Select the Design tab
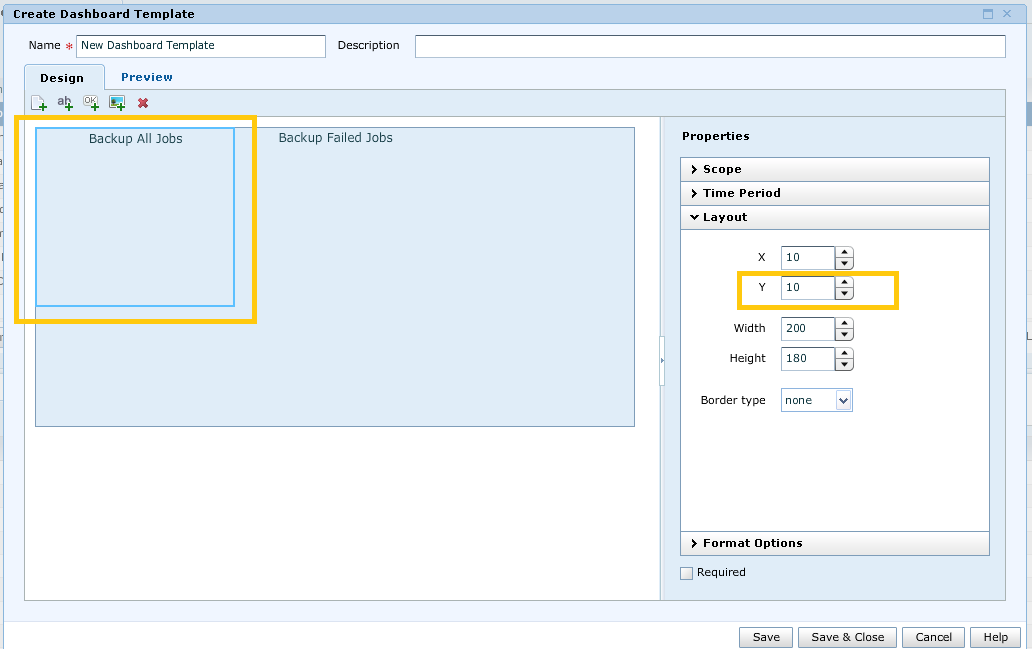1032x649 pixels. click(62, 78)
